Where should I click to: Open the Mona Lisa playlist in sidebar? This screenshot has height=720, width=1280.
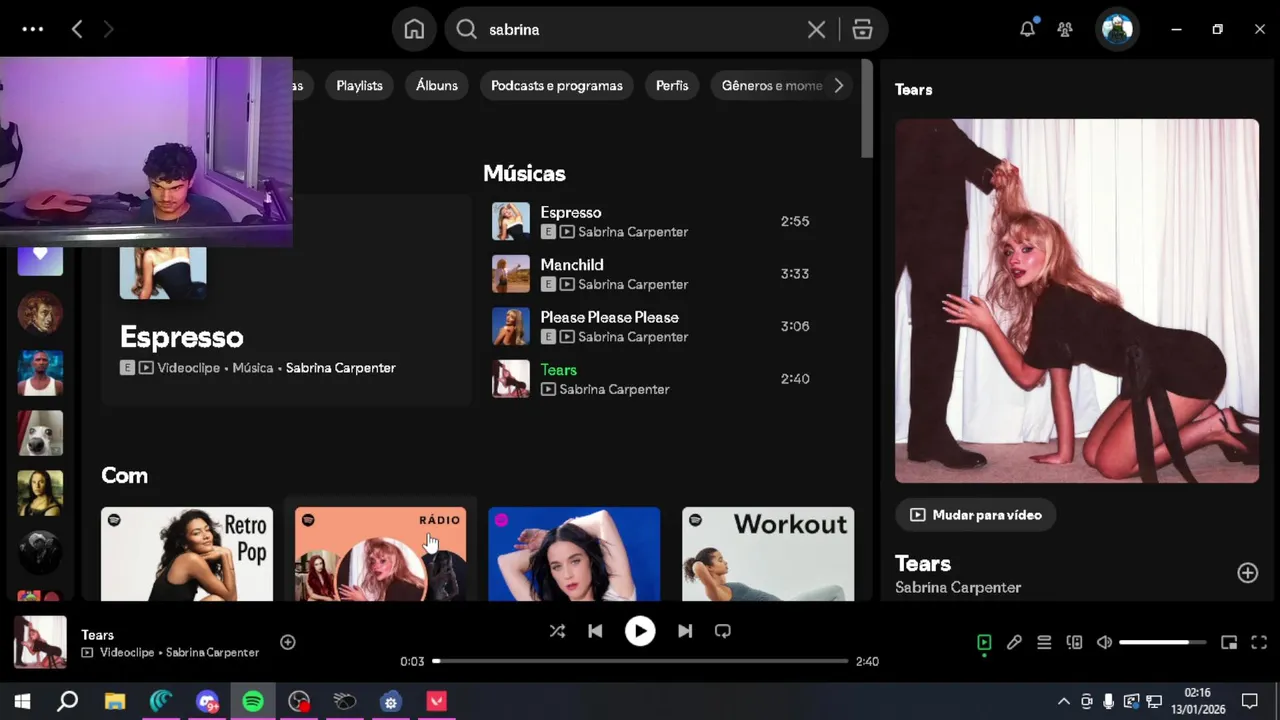tap(40, 493)
